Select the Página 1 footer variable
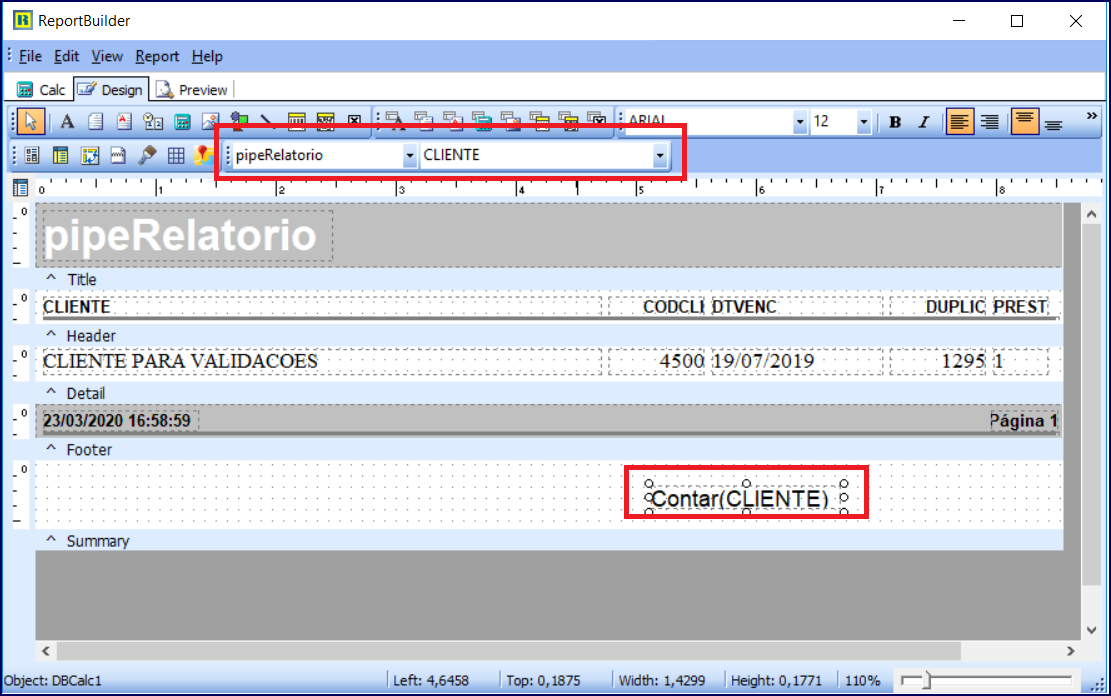1111x696 pixels. click(1023, 421)
